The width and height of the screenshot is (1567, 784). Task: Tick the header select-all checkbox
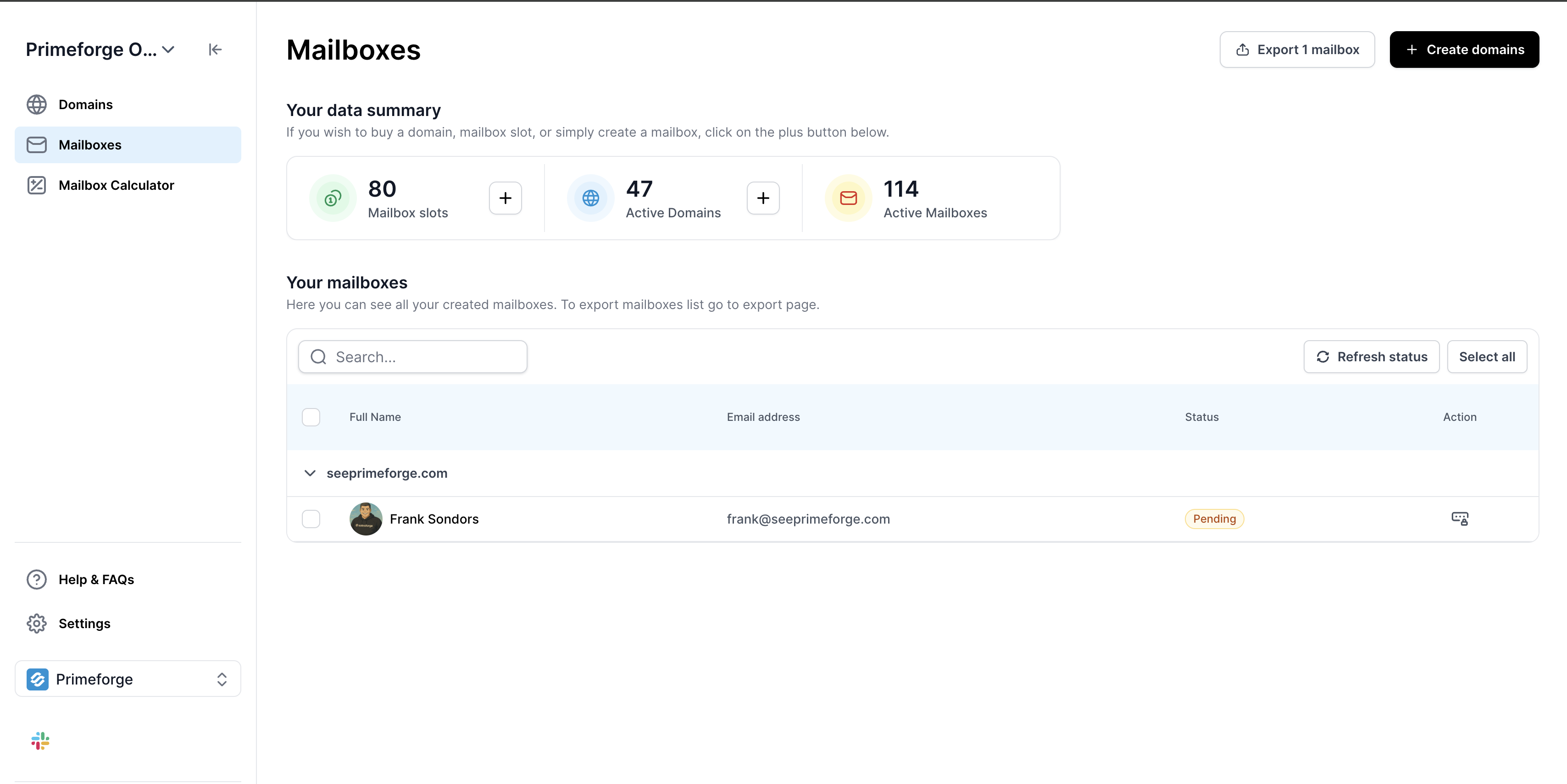coord(311,417)
